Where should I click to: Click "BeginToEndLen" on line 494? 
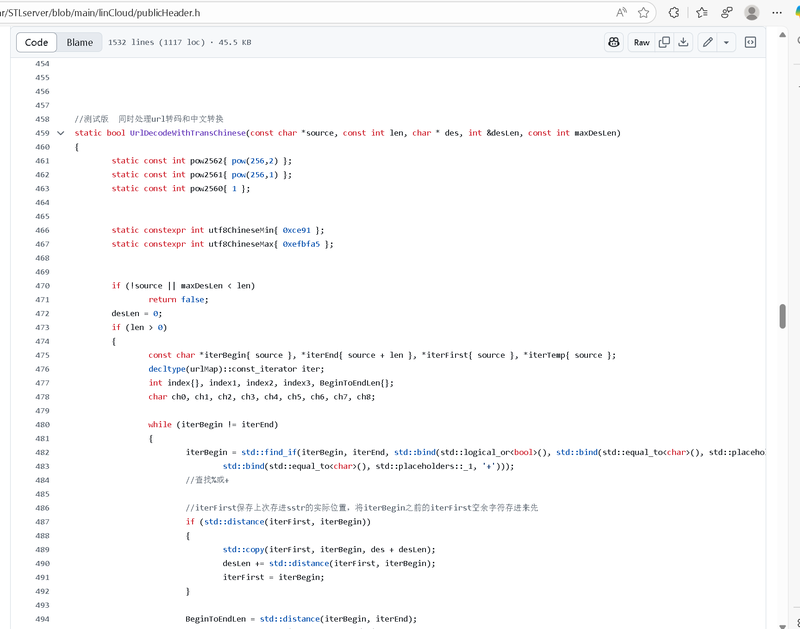click(216, 619)
